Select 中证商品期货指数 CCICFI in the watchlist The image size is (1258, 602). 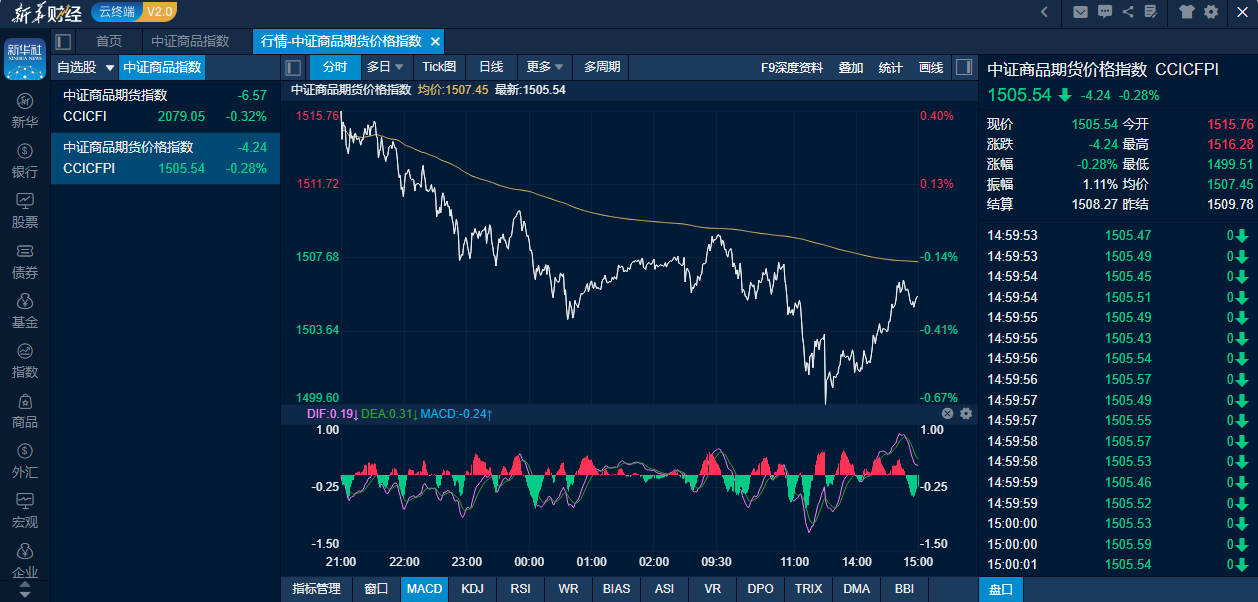click(x=165, y=106)
